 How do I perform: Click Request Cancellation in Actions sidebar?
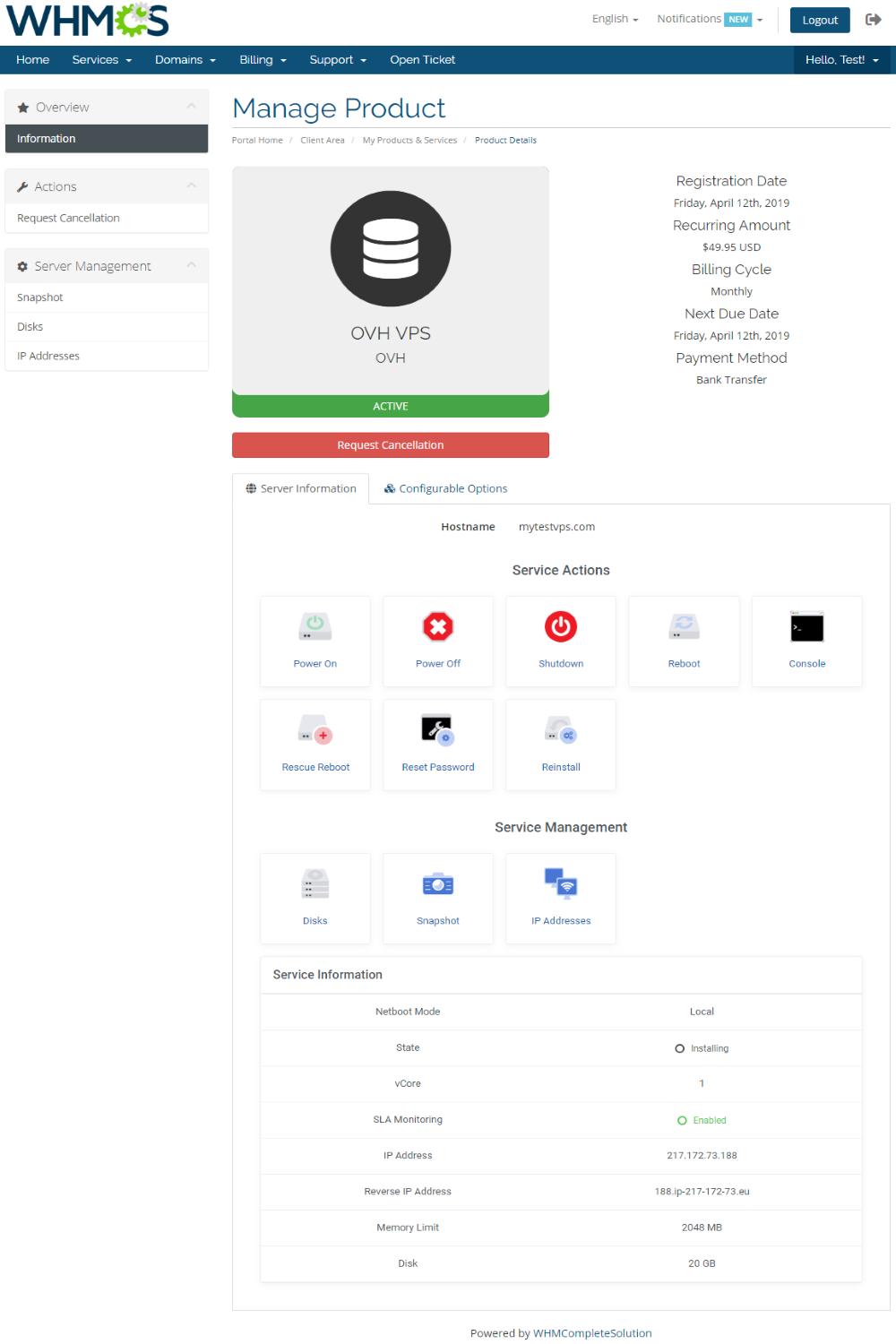[x=107, y=218]
